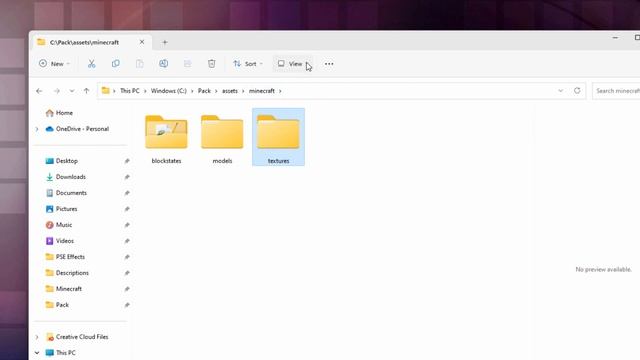Image resolution: width=640 pixels, height=360 pixels.
Task: Click the Rename icon in toolbar
Action: 164,64
